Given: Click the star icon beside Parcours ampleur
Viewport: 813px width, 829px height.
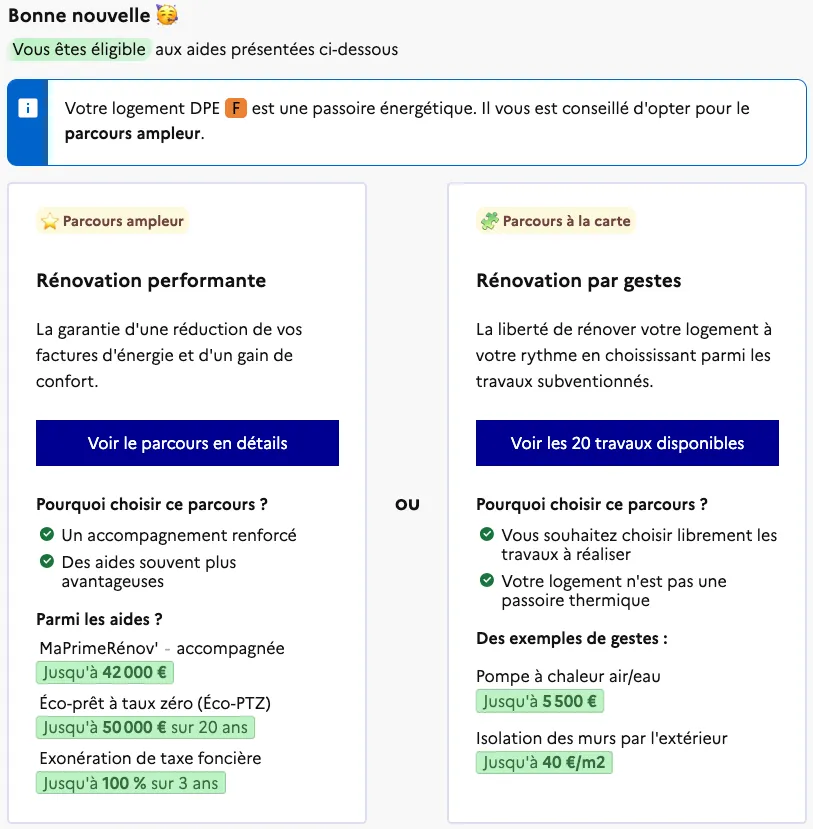Looking at the screenshot, I should [x=49, y=221].
